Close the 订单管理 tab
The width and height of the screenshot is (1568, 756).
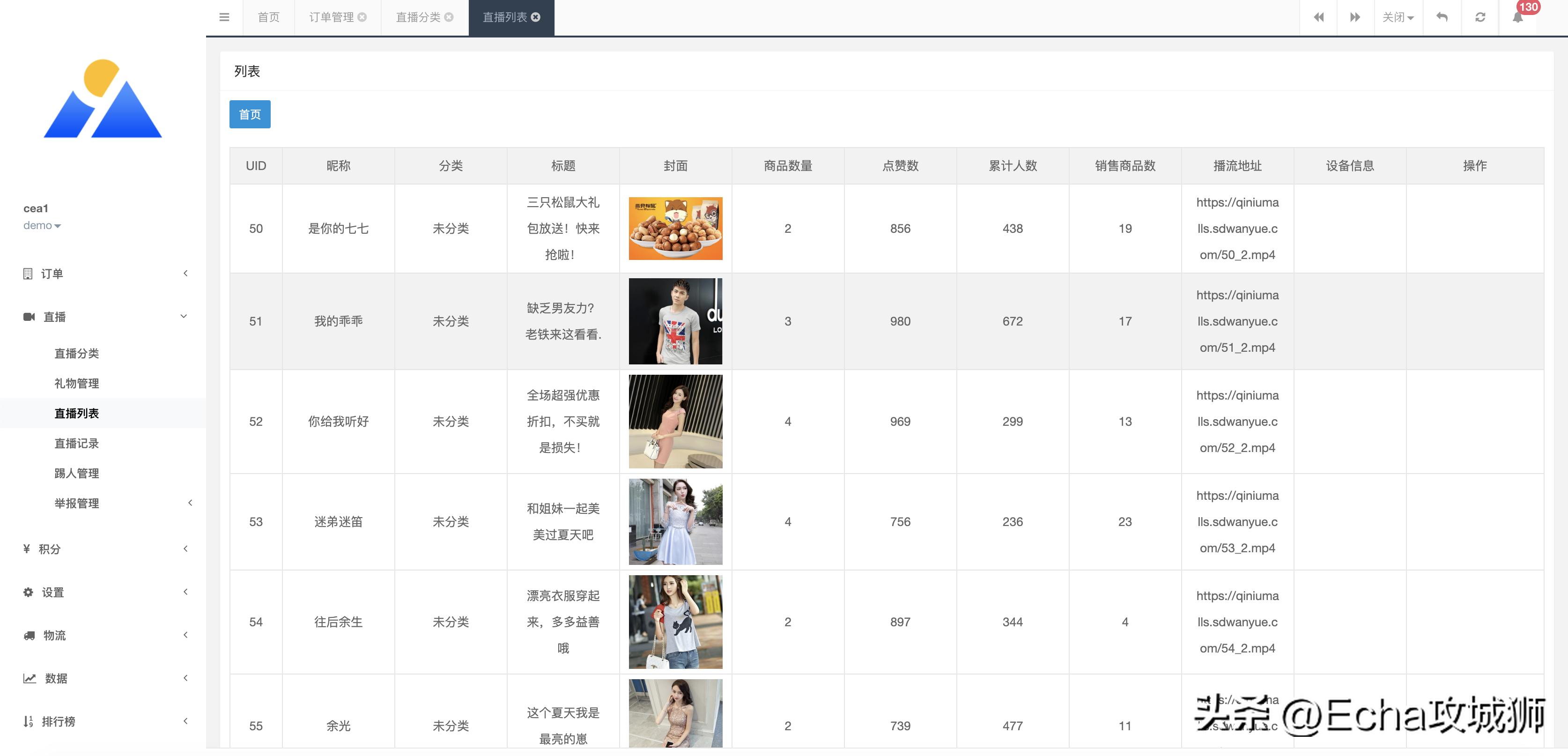pyautogui.click(x=362, y=17)
